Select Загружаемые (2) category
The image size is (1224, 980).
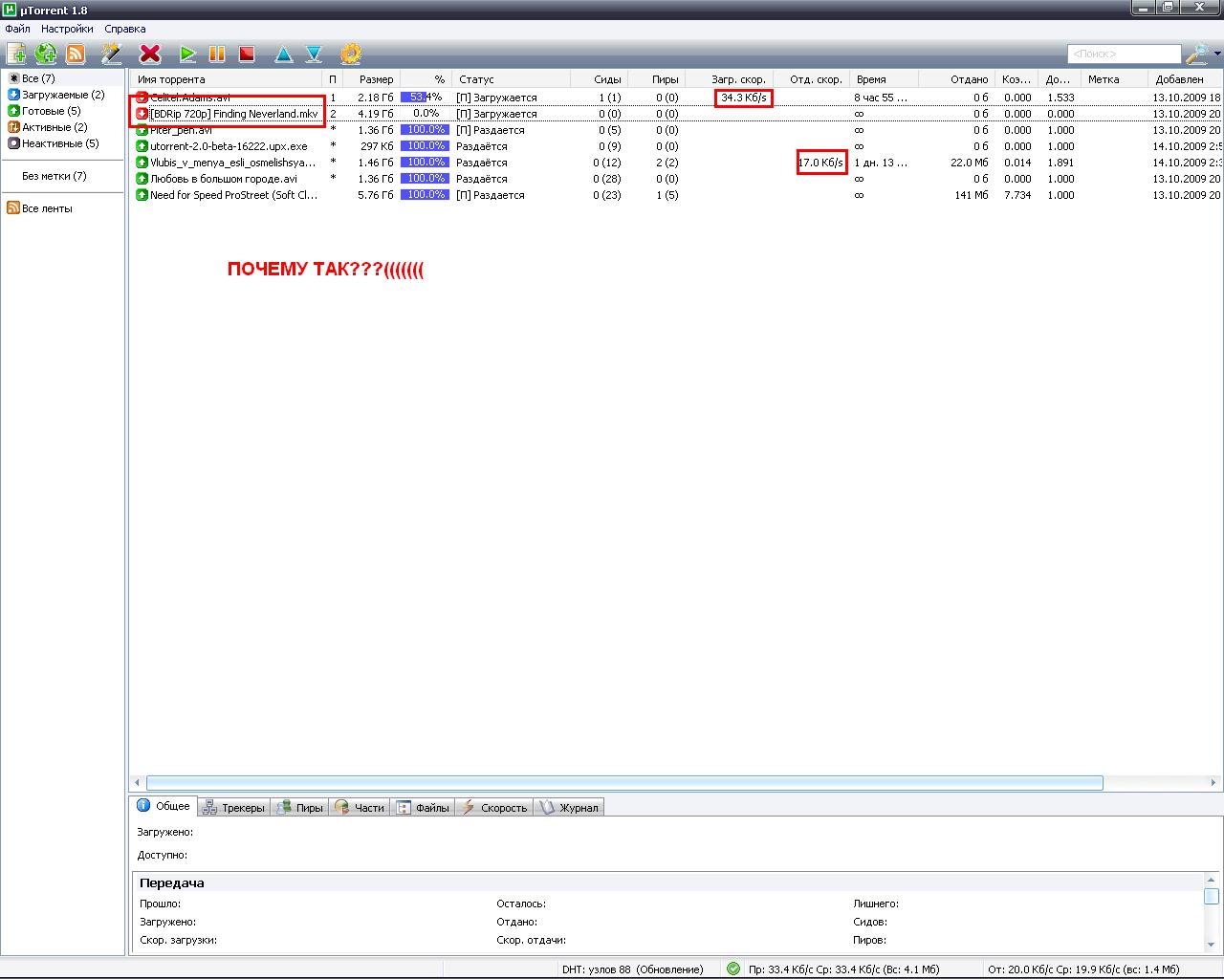click(55, 95)
